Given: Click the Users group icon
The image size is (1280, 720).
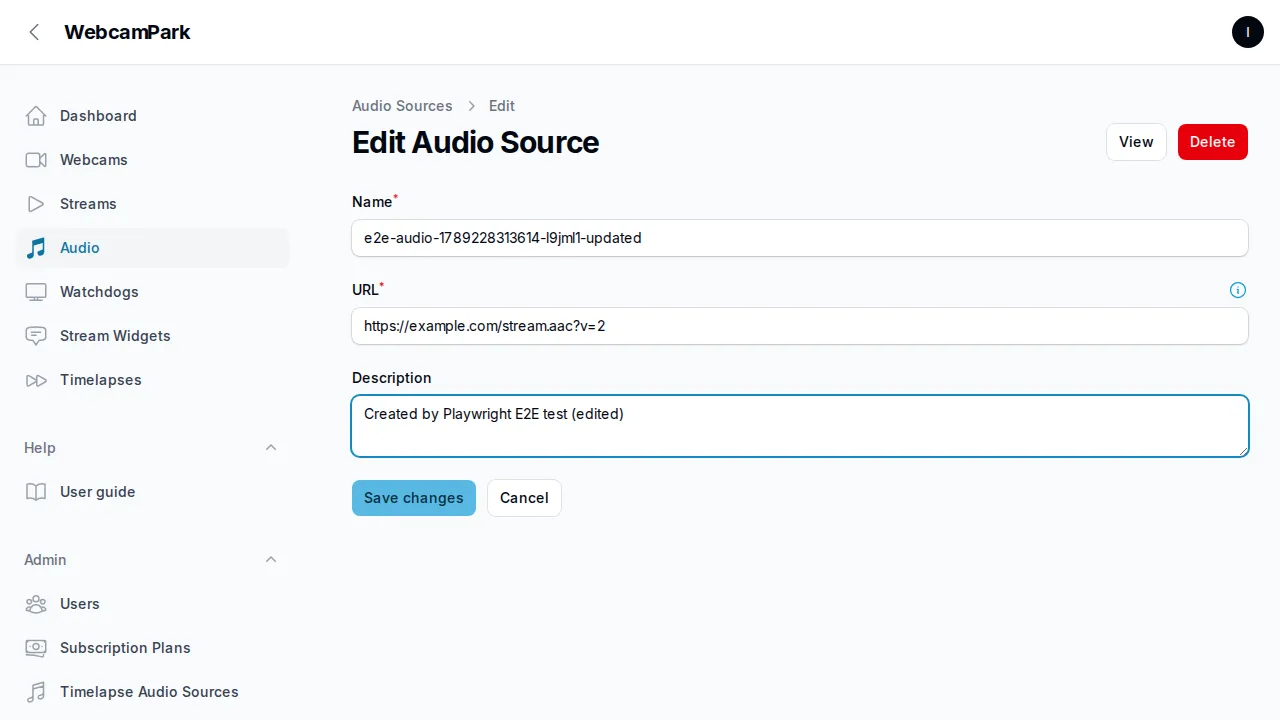Looking at the screenshot, I should tap(36, 604).
